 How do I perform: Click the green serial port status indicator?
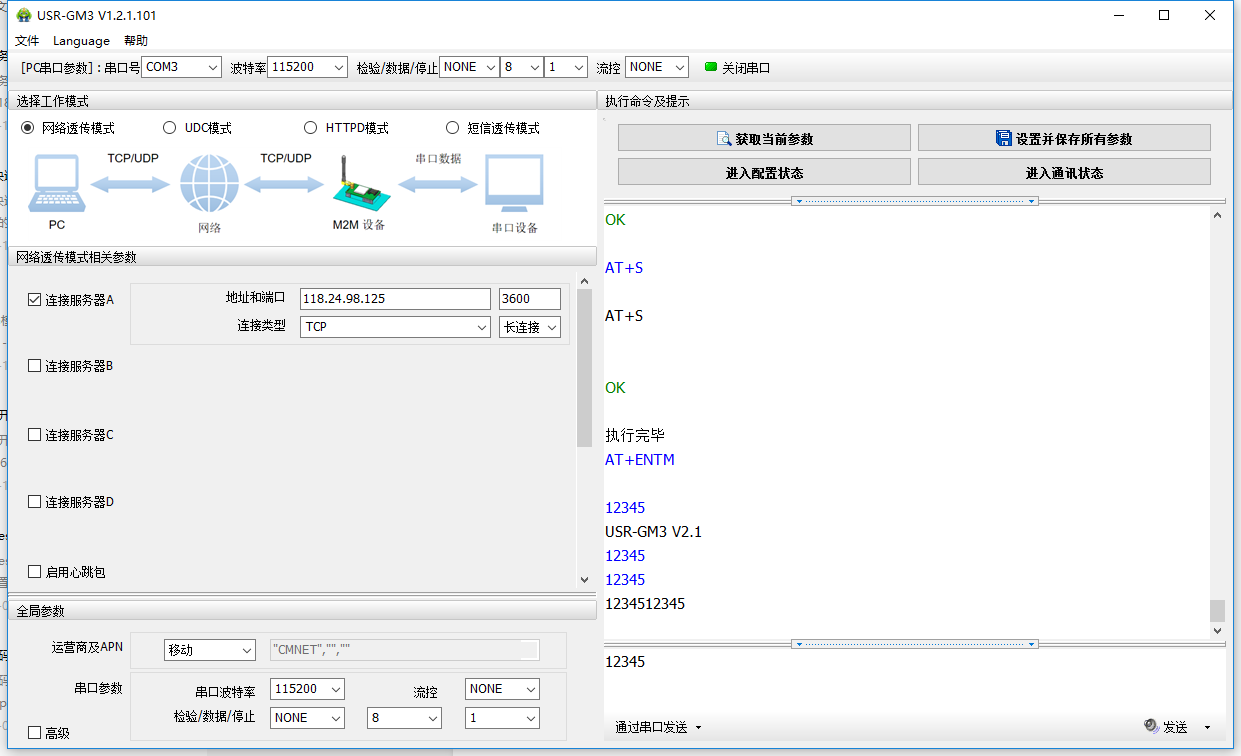pos(711,67)
